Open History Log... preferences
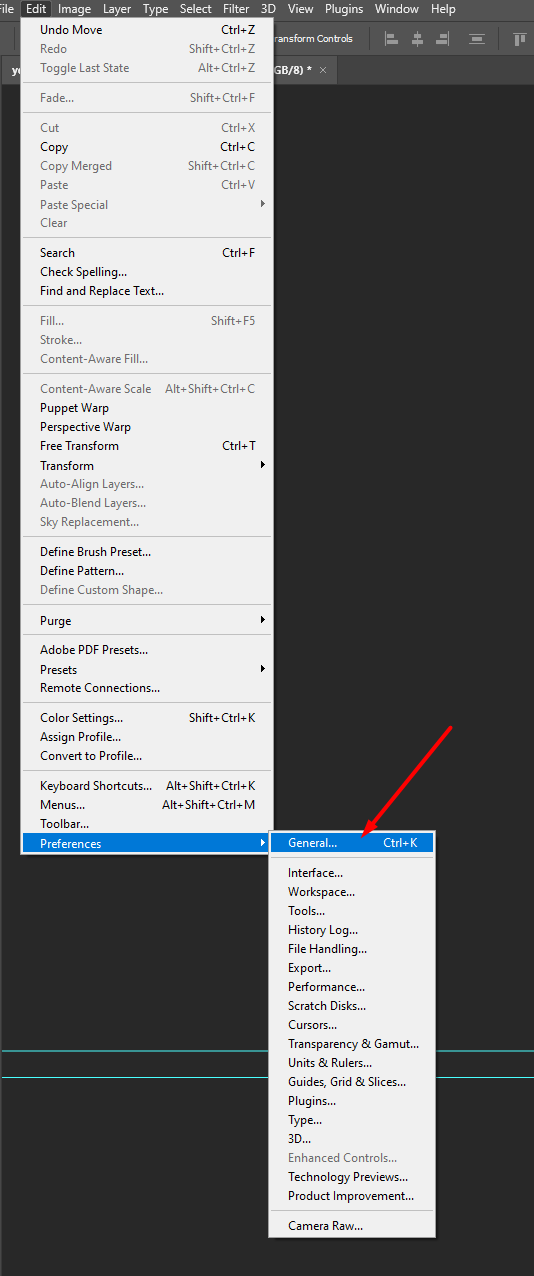 point(352,930)
